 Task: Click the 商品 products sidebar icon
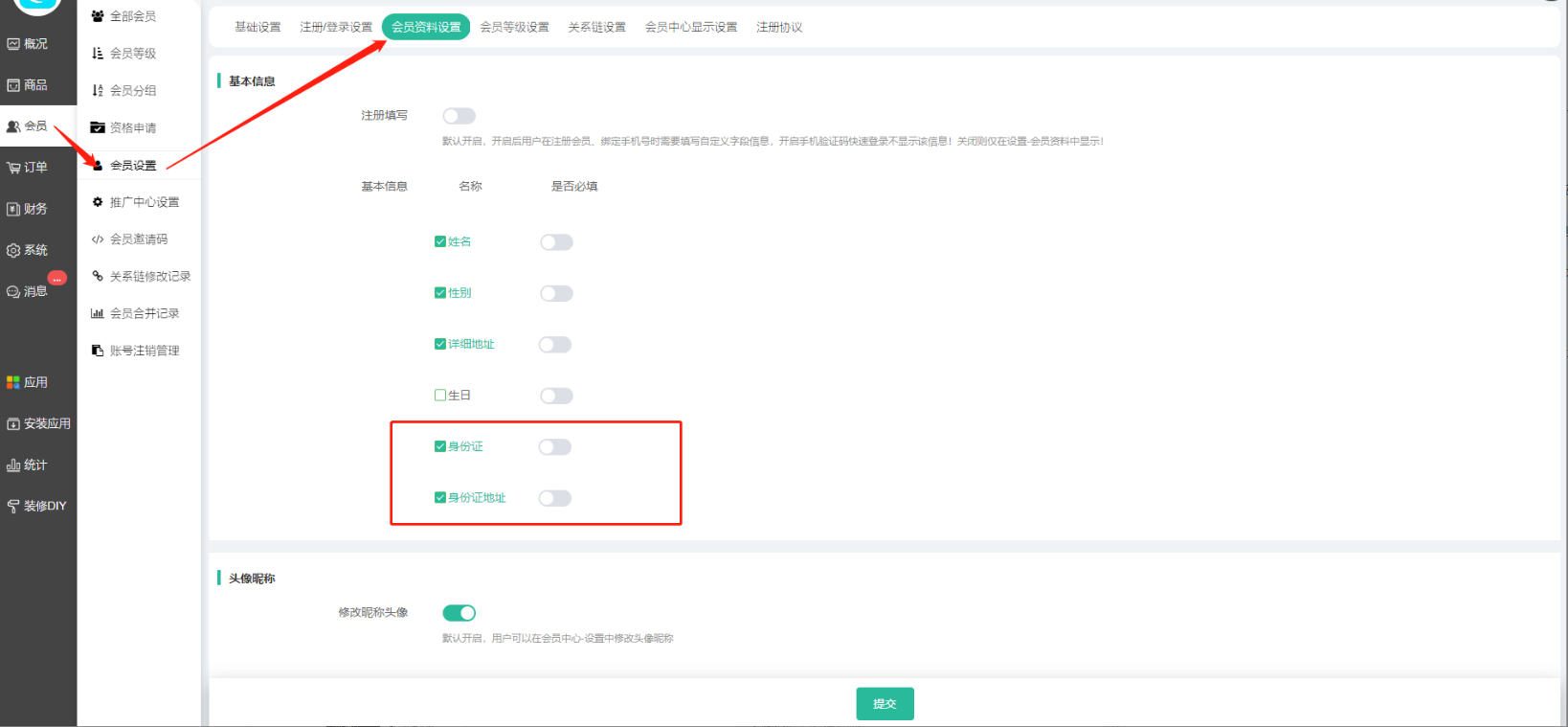coord(13,85)
